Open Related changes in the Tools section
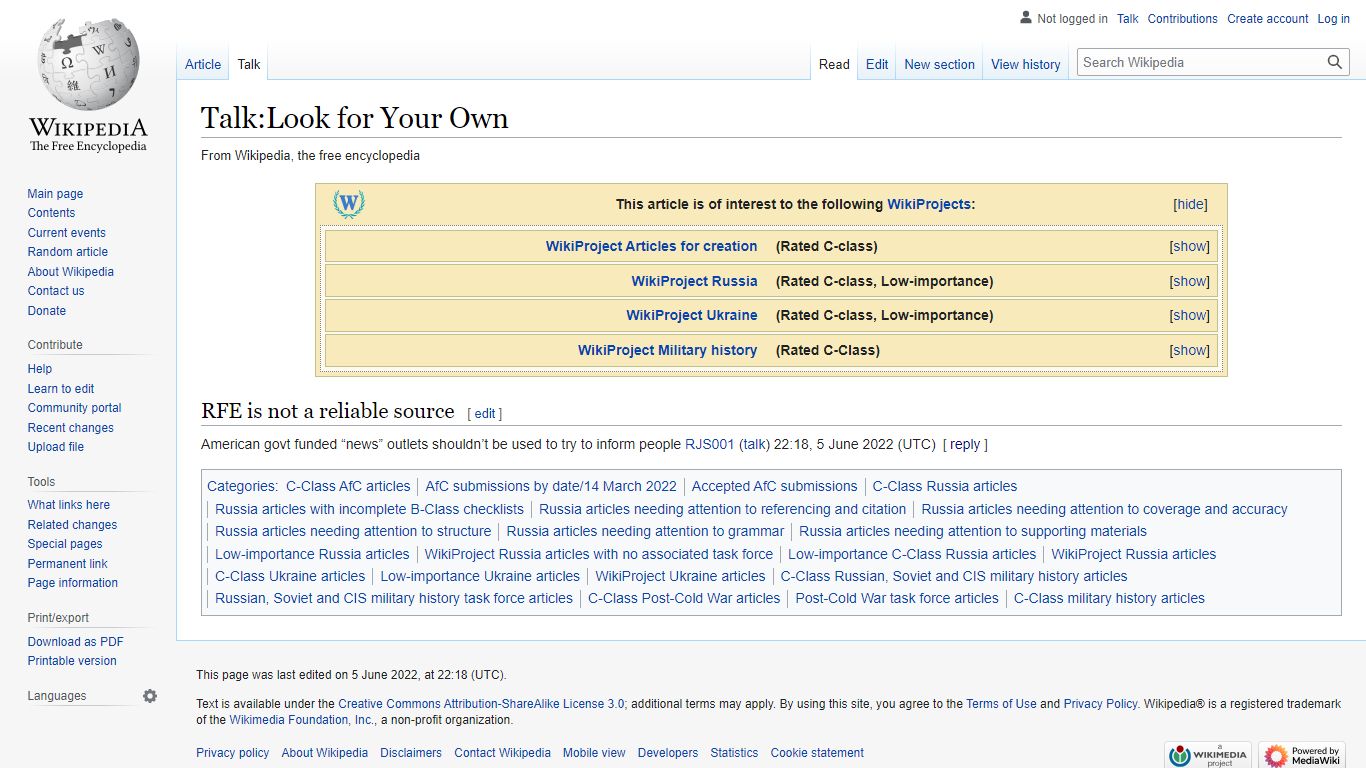Image resolution: width=1366 pixels, height=768 pixels. [72, 525]
